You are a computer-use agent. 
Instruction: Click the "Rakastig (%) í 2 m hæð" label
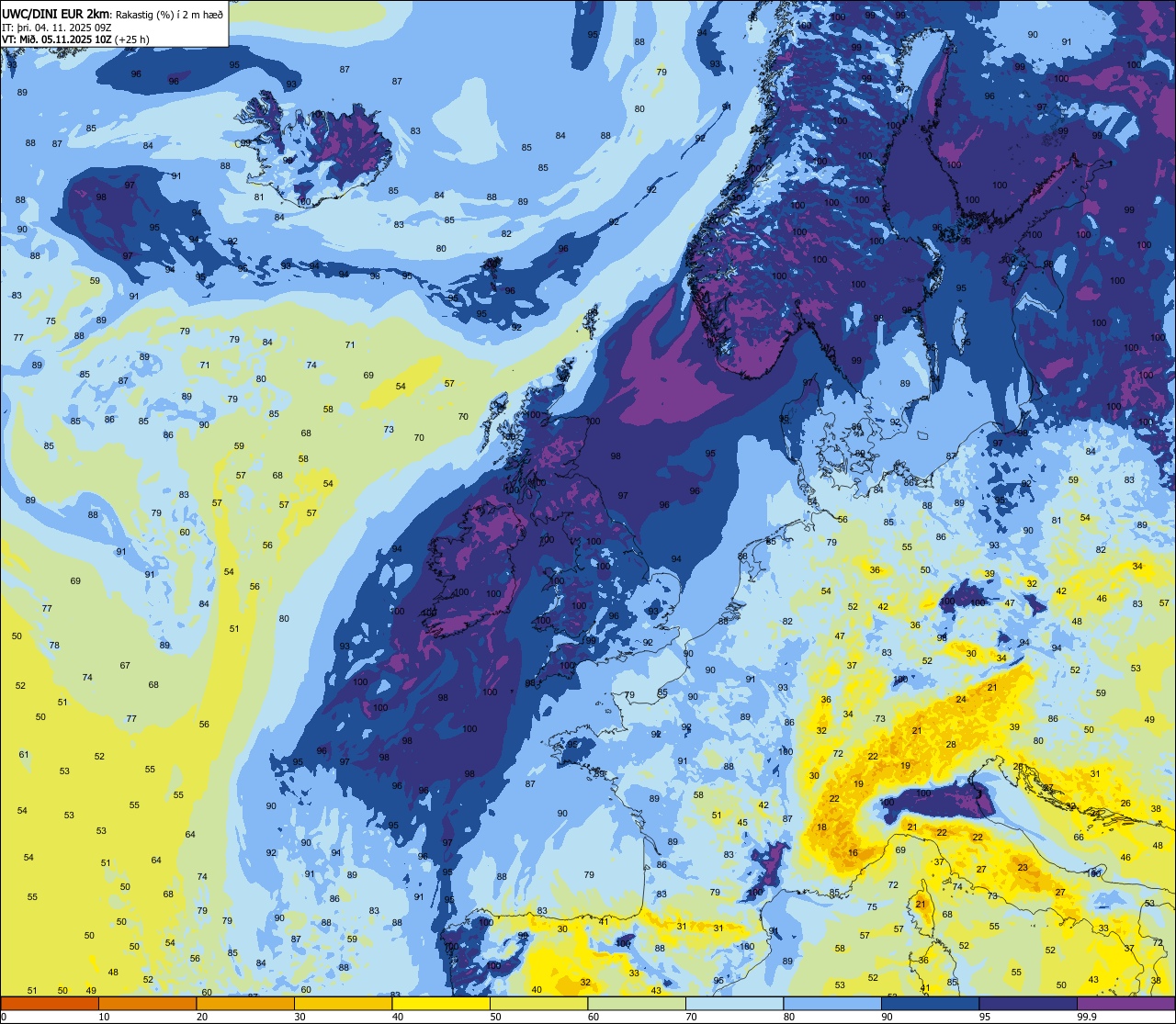(168, 15)
